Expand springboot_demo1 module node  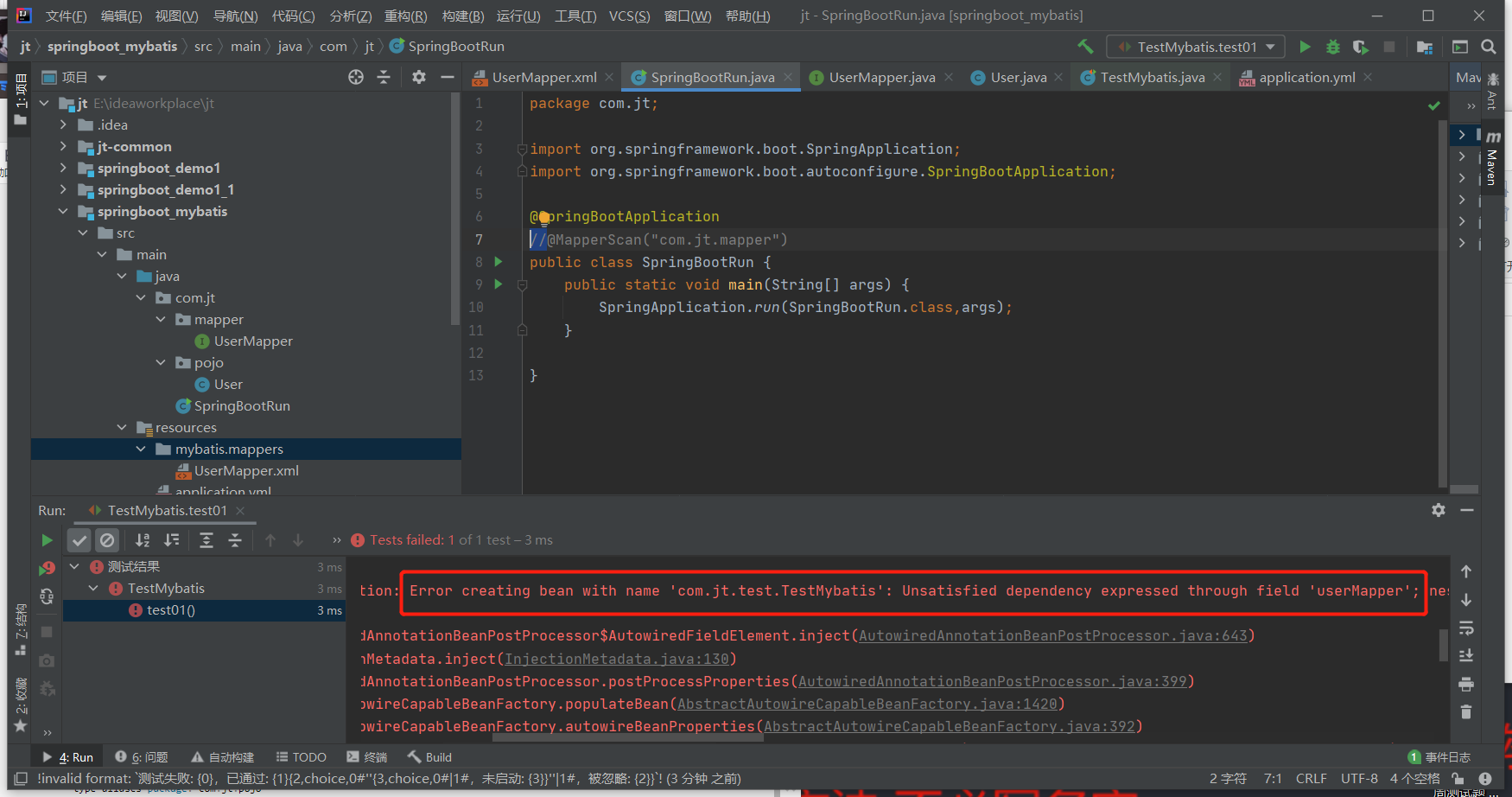(x=63, y=168)
